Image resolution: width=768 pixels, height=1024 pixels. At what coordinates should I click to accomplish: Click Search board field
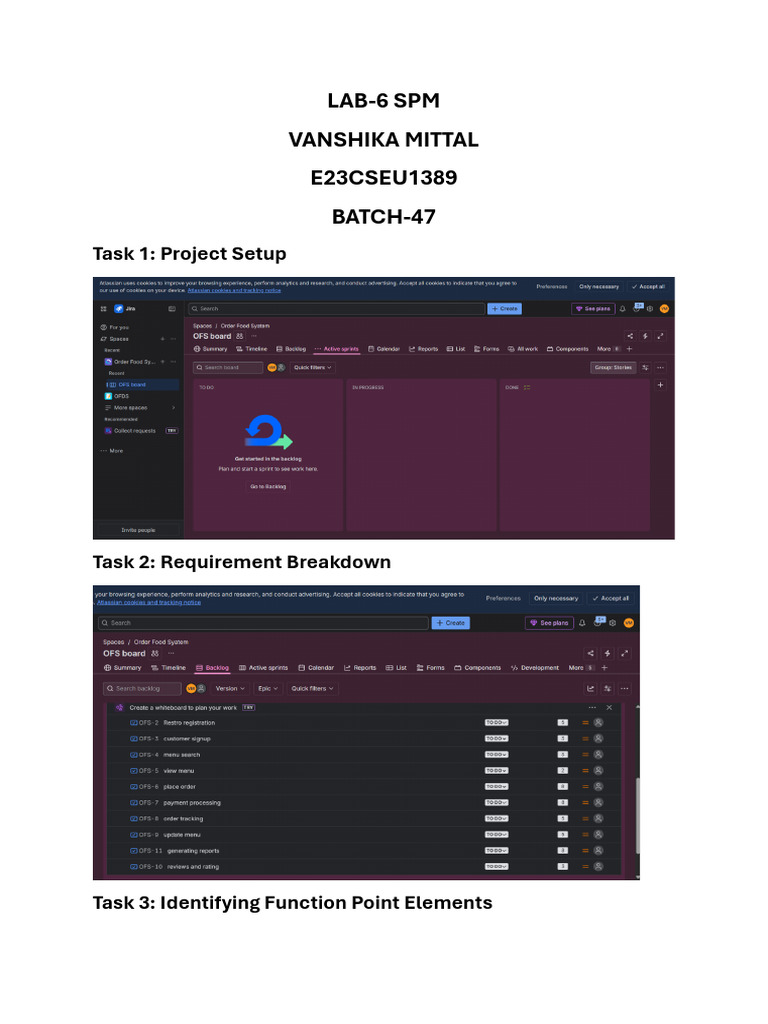click(x=228, y=368)
